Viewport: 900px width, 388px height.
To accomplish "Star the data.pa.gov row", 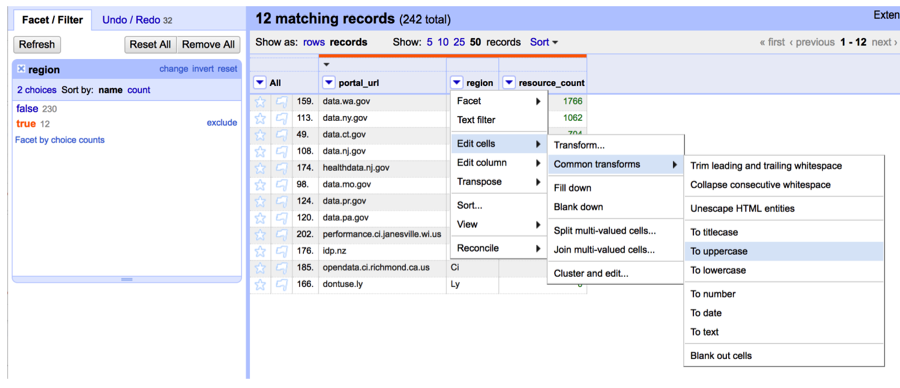I will coord(260,218).
